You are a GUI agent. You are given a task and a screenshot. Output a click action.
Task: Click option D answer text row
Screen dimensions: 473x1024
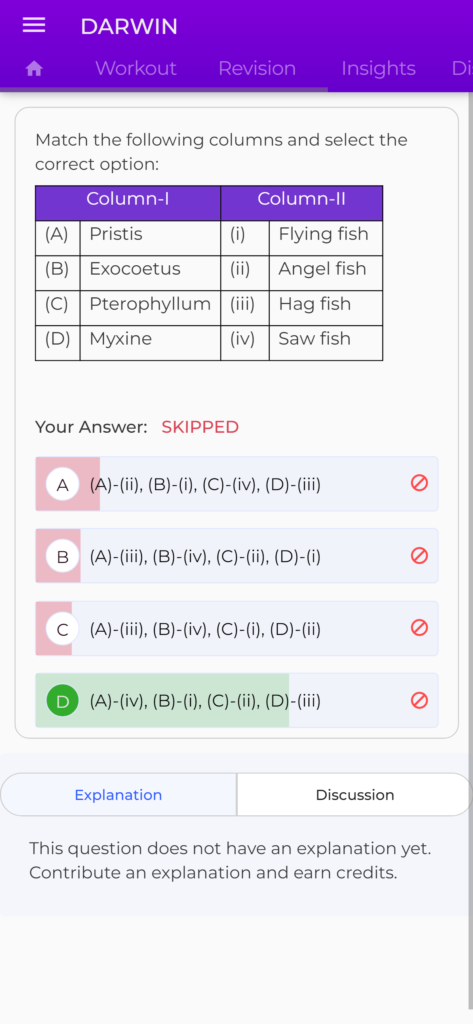236,701
